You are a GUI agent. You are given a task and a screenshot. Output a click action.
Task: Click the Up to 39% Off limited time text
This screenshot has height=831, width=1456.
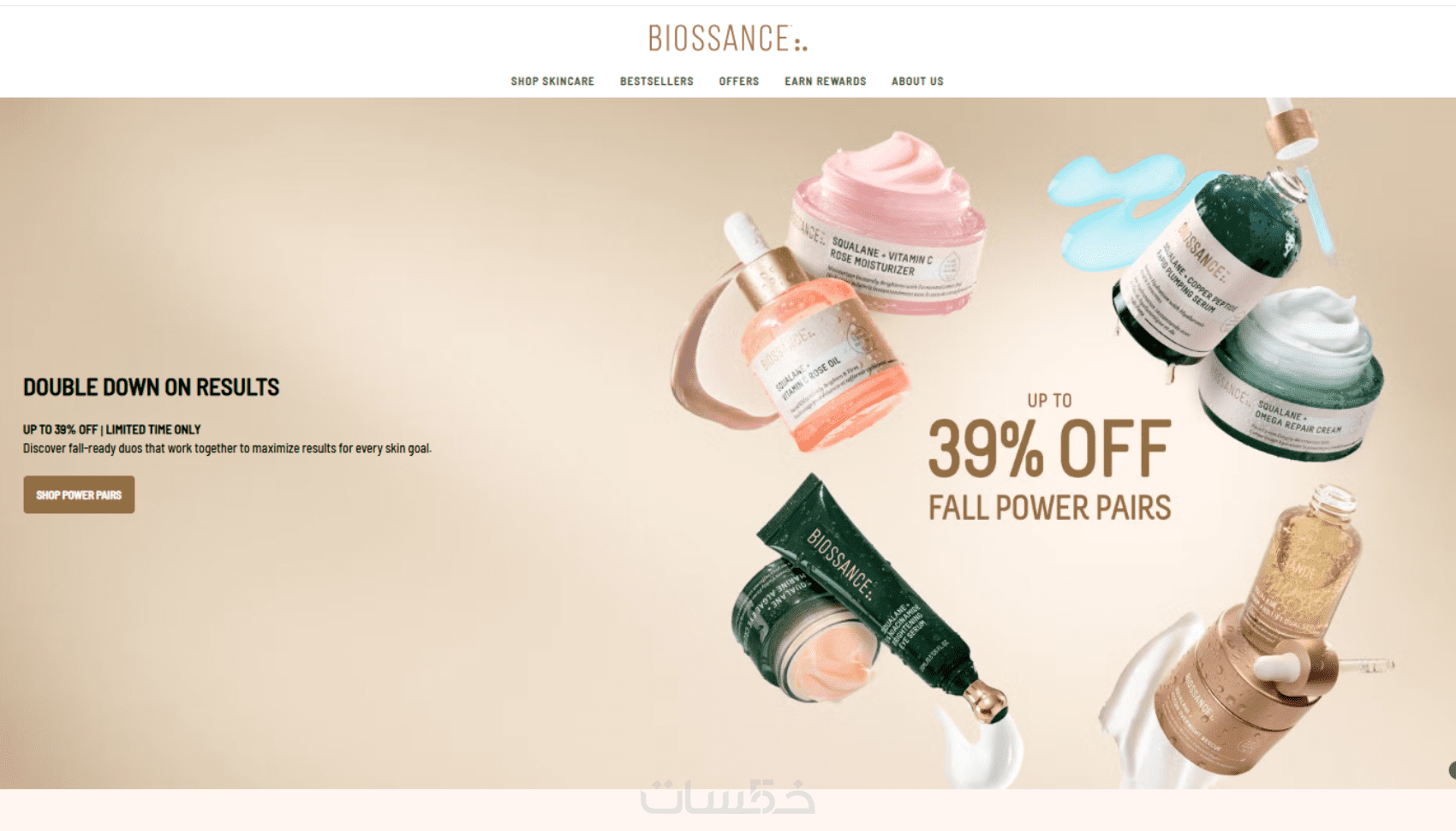[x=111, y=429]
